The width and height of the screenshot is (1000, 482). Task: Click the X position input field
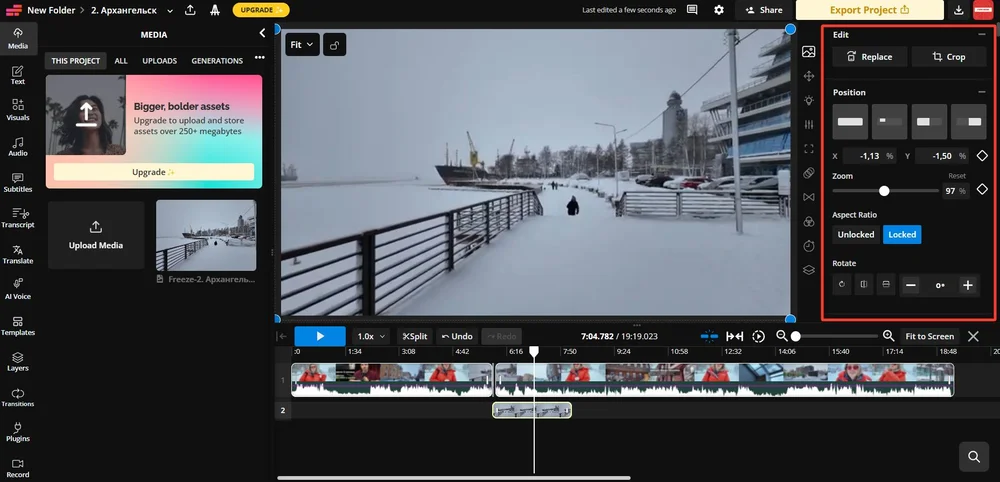coord(869,156)
